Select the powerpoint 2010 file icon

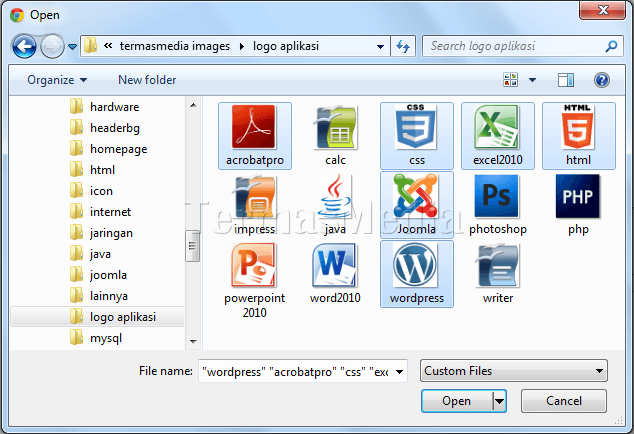click(x=254, y=265)
